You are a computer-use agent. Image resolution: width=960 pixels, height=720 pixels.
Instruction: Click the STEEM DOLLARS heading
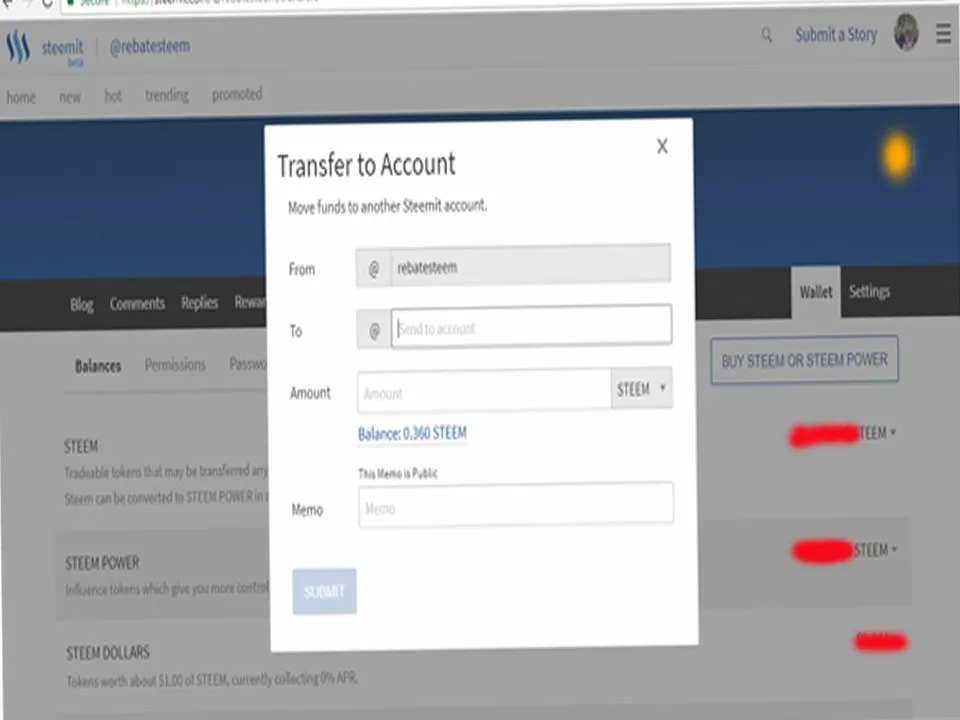click(x=108, y=653)
